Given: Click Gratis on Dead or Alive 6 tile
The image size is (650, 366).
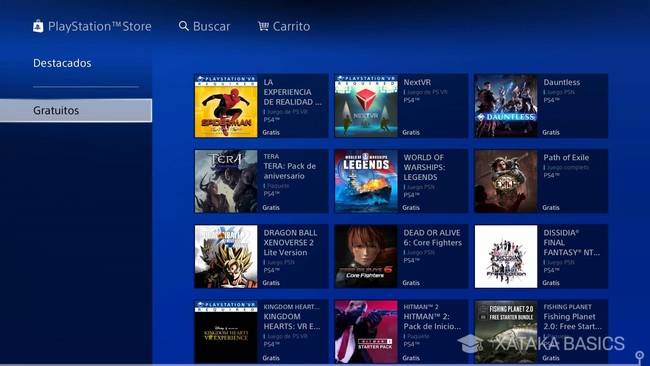Looking at the screenshot, I should 411,283.
